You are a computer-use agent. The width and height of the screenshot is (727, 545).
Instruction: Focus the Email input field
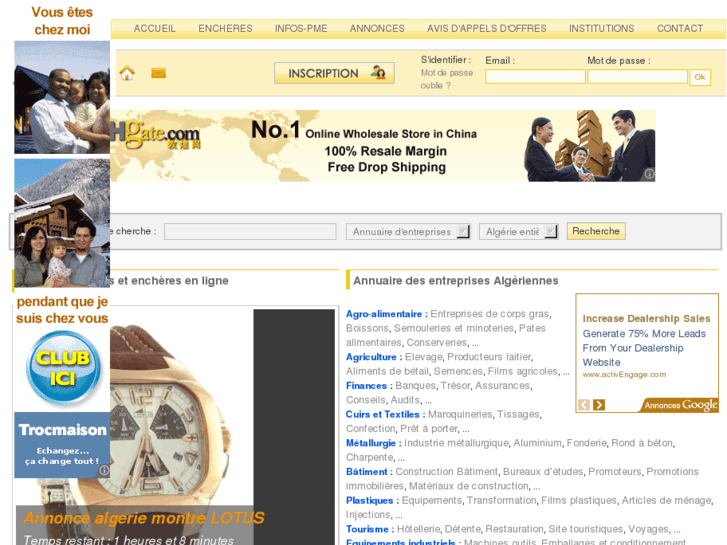click(535, 77)
